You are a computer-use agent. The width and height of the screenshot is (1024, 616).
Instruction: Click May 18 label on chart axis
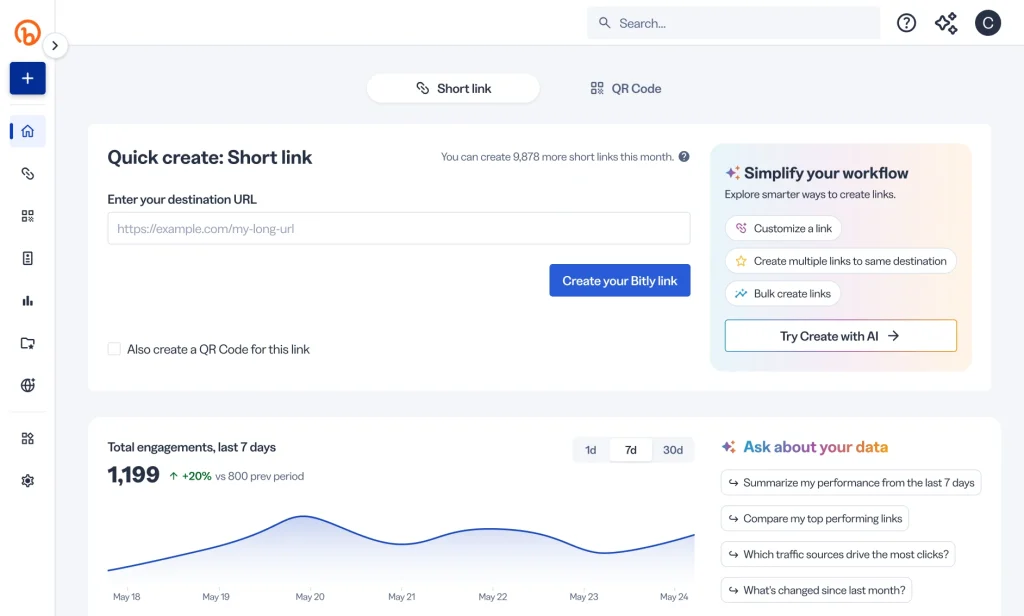(x=127, y=596)
